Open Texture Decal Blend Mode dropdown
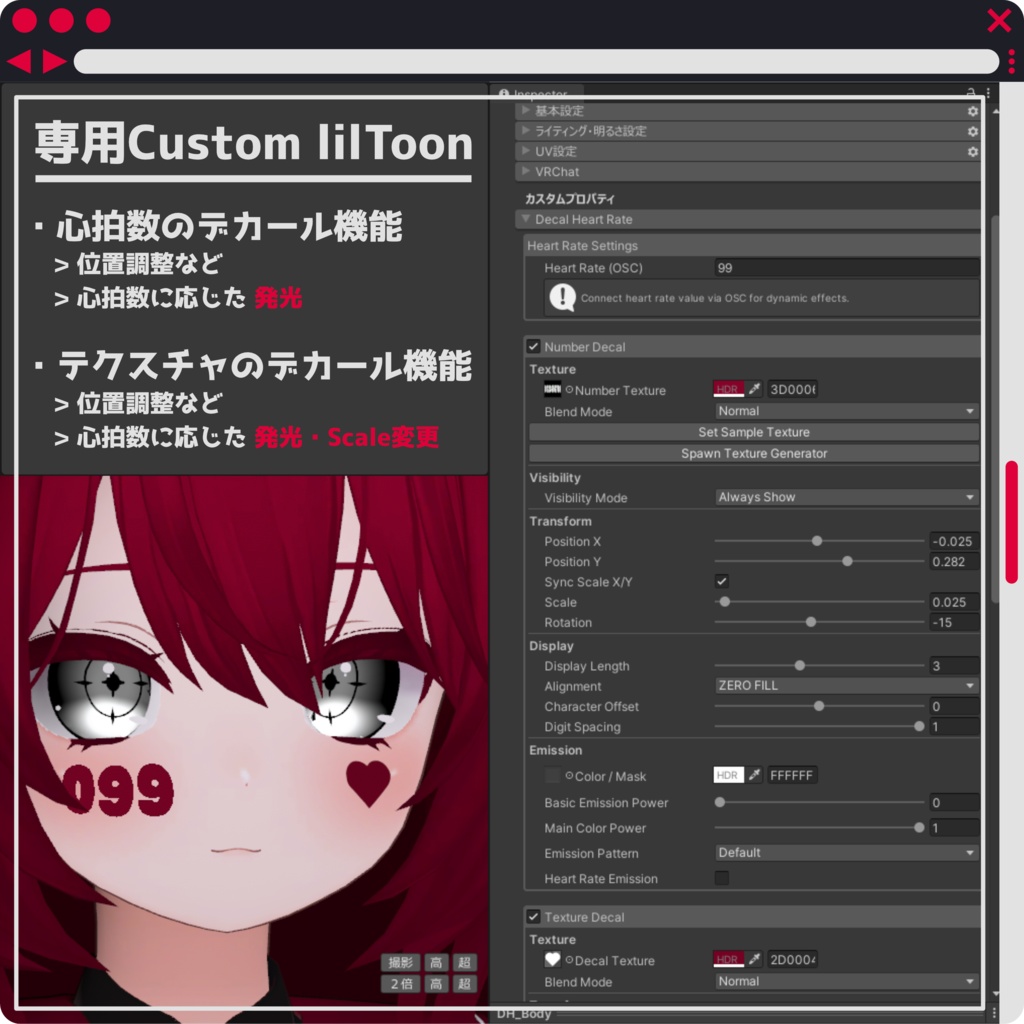Screen dimensions: 1024x1024 [846, 981]
